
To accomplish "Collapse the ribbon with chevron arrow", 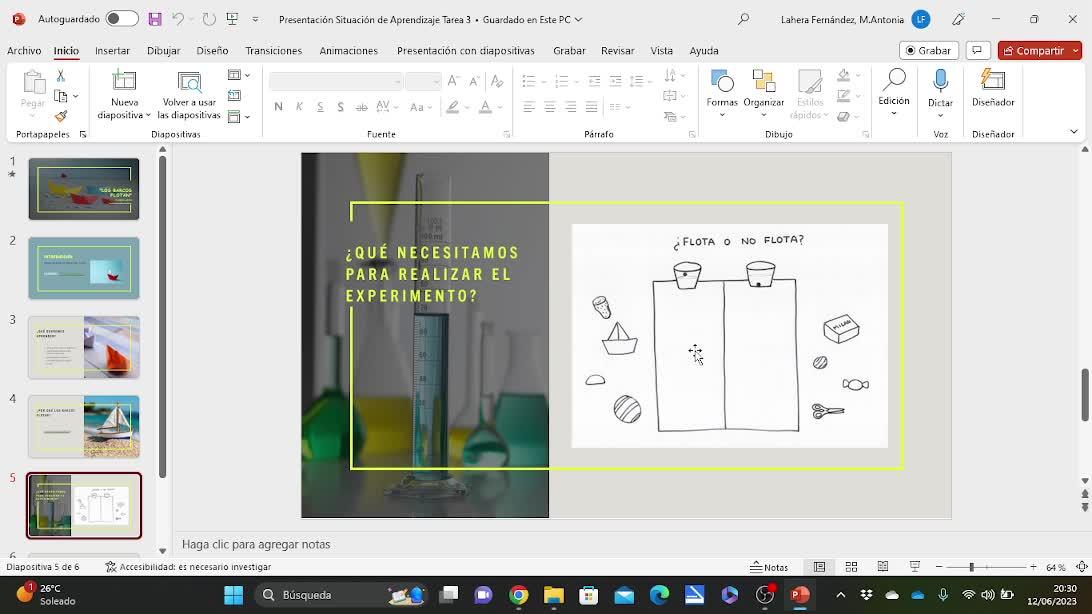I will 1074,132.
